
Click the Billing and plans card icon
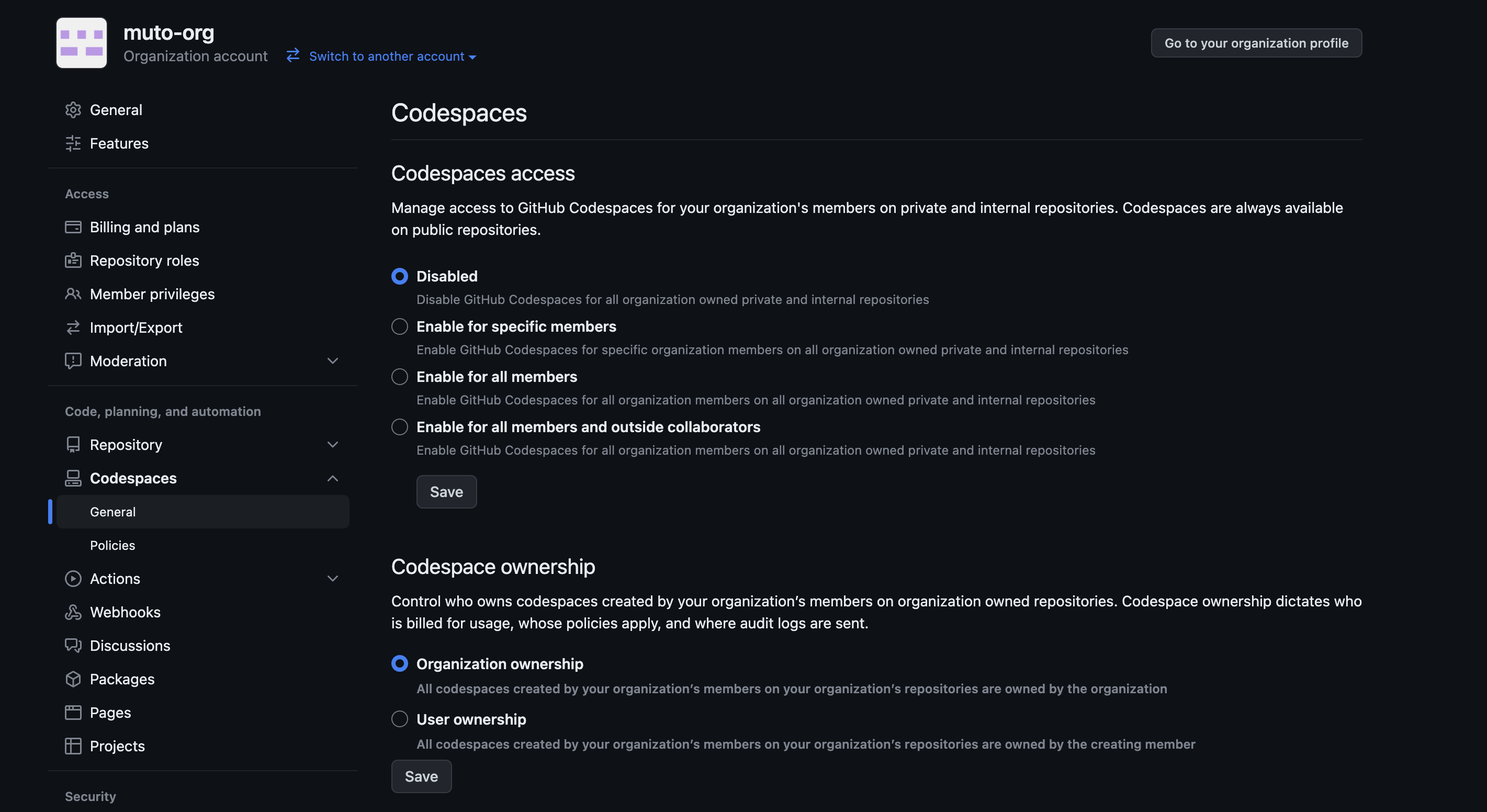click(x=73, y=228)
